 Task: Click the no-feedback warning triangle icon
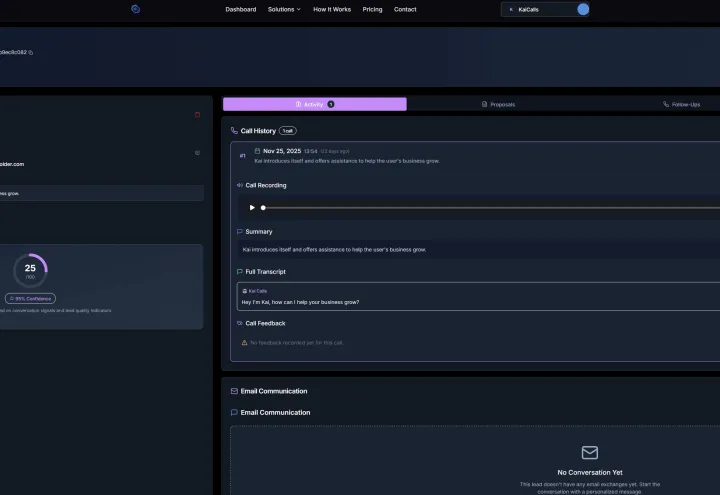(x=244, y=343)
